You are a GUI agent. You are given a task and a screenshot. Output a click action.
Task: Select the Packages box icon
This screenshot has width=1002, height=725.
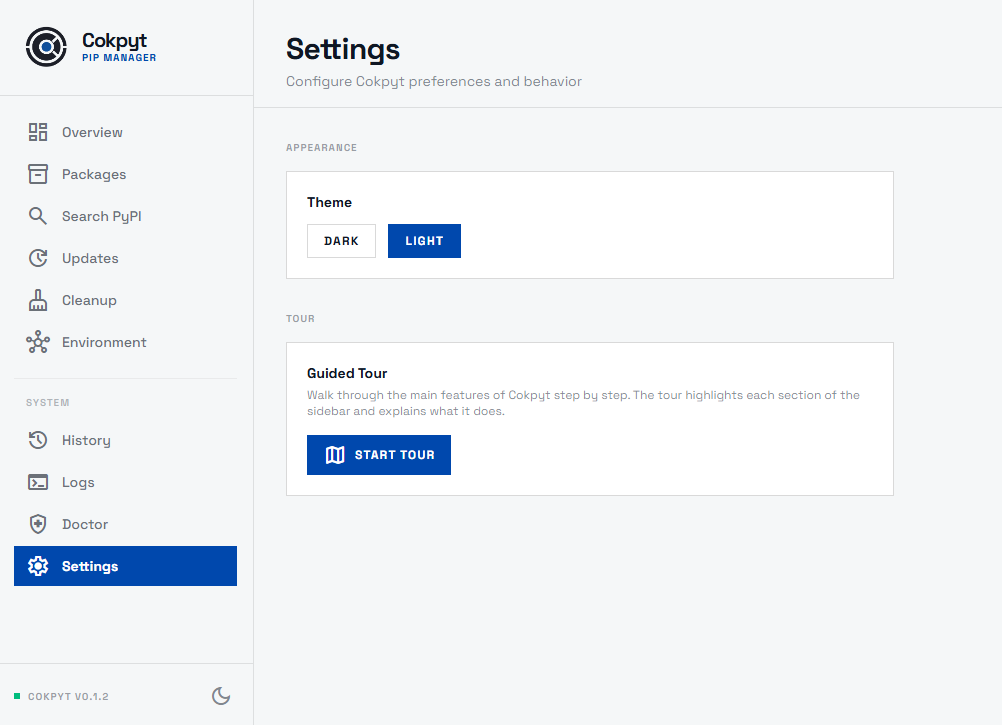[x=38, y=173]
